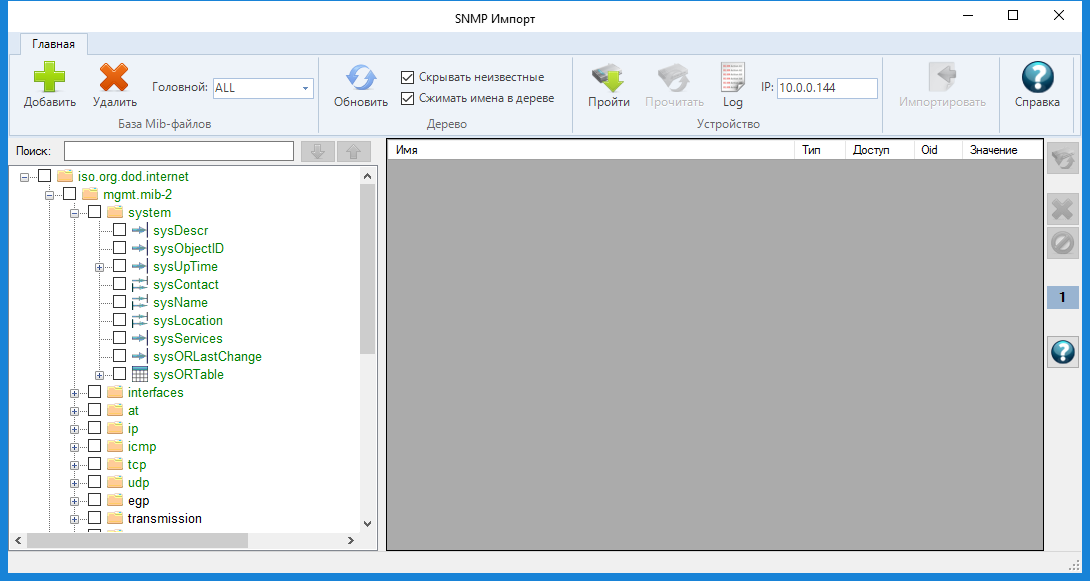Image resolution: width=1090 pixels, height=581 pixels.
Task: Click tree scrollbar right arrow
Action: (x=352, y=541)
